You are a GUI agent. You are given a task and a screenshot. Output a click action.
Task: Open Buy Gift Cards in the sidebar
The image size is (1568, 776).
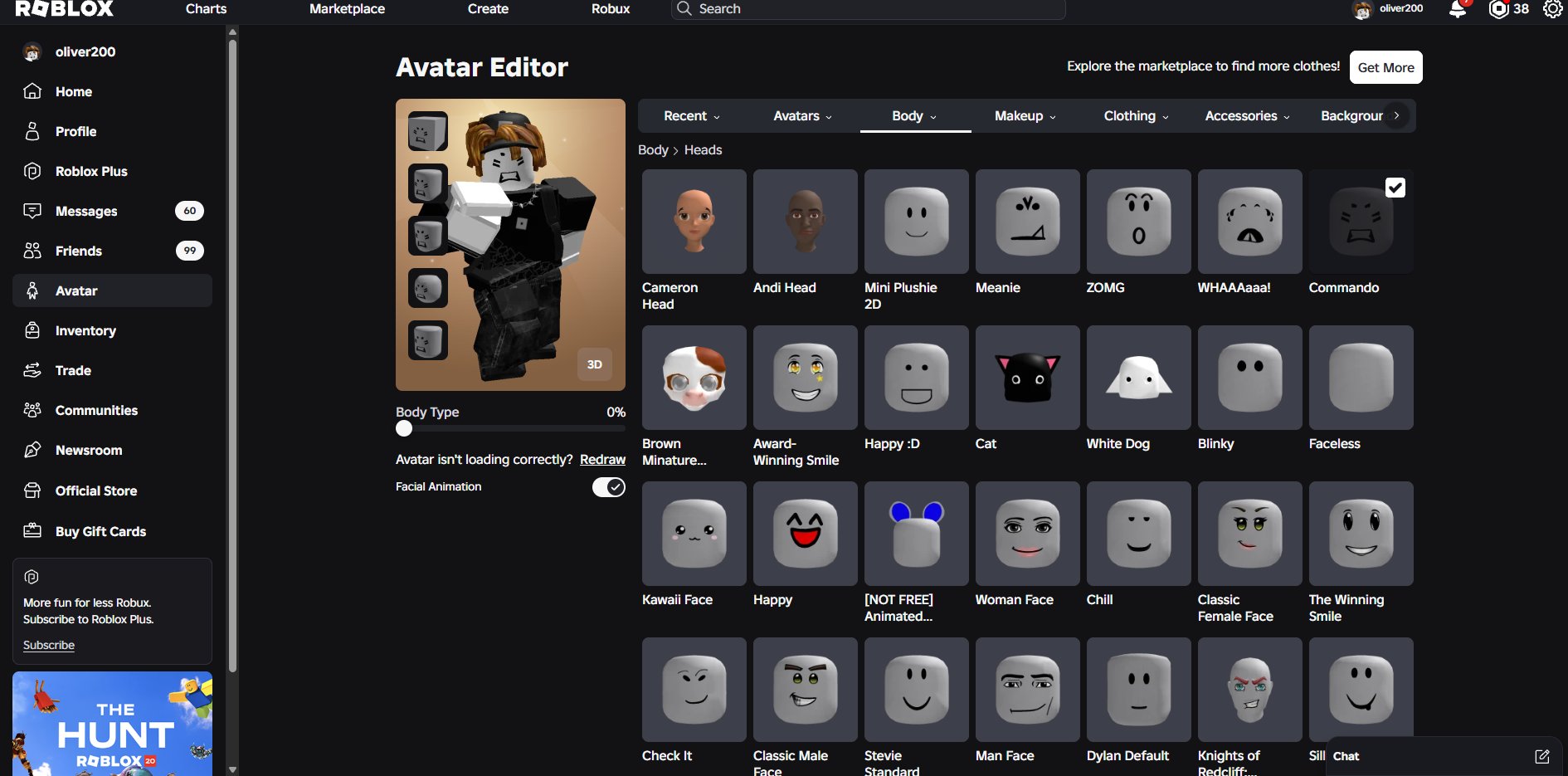112,531
